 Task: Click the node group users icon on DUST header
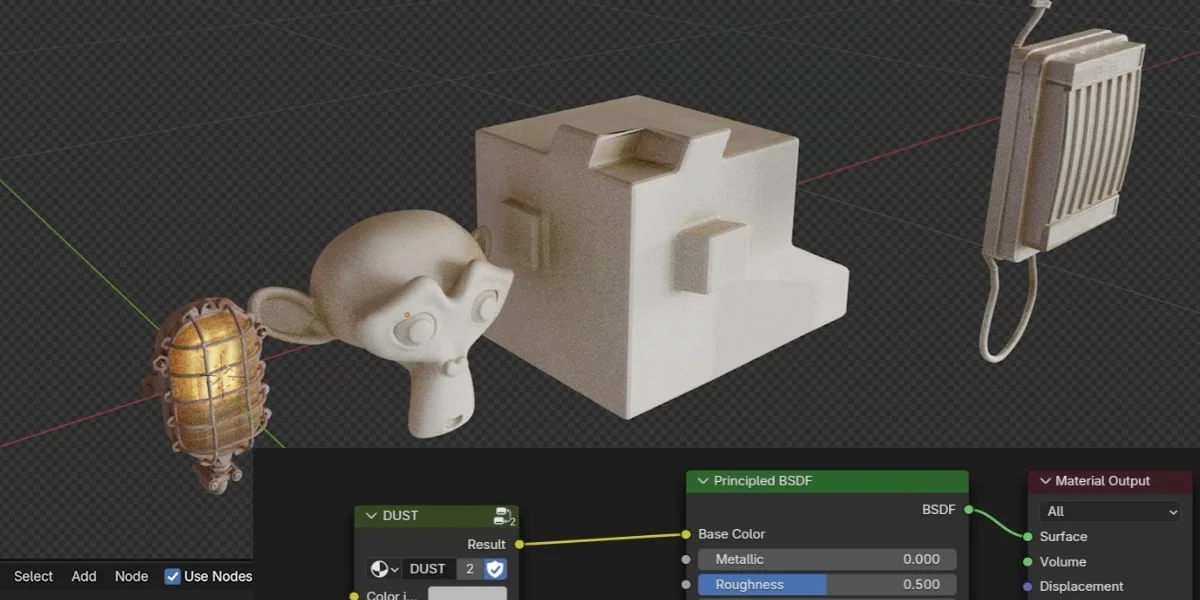[503, 514]
